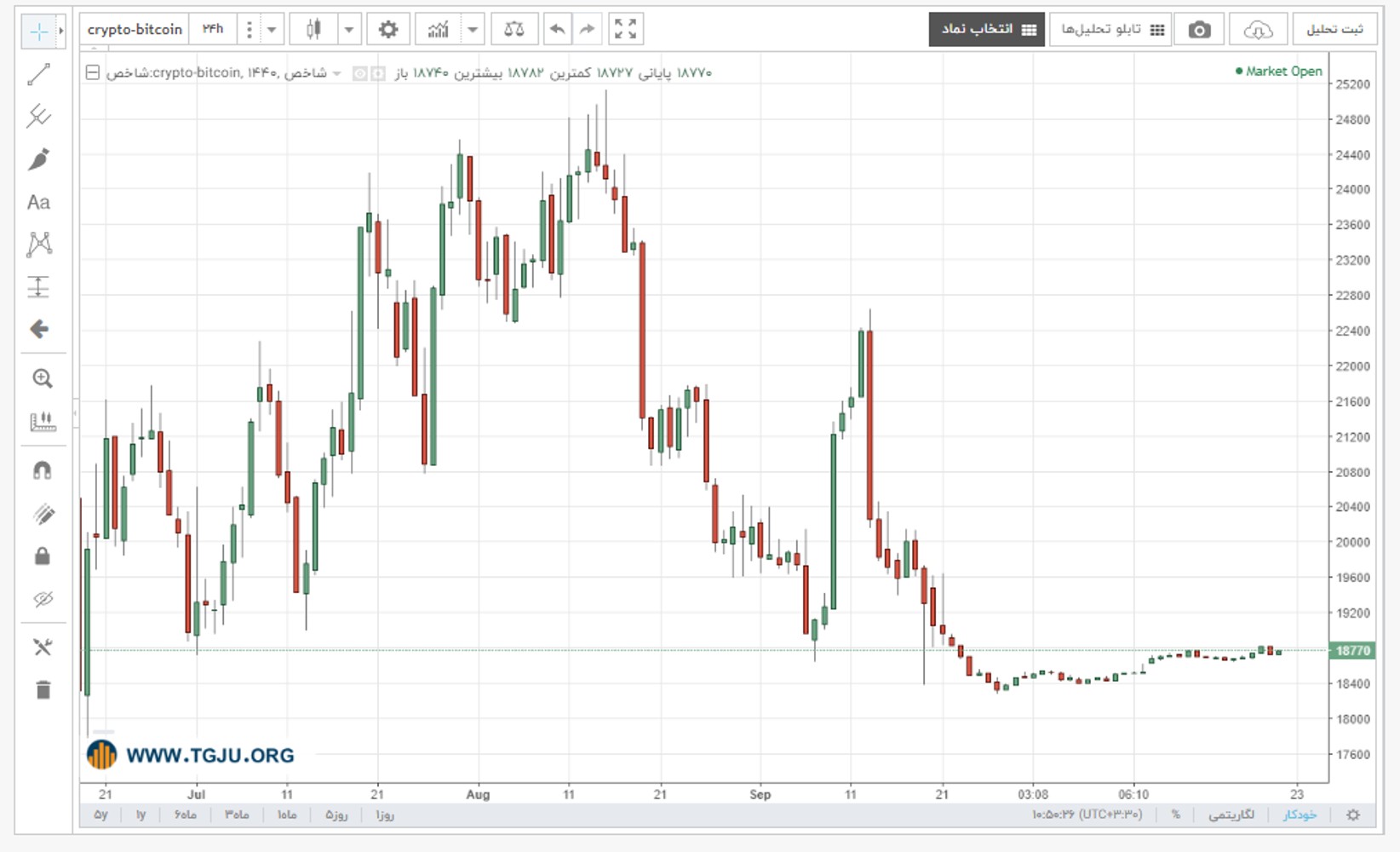Screen dimensions: 1400x852
Task: Open the analysis boards button
Action: point(1111,30)
